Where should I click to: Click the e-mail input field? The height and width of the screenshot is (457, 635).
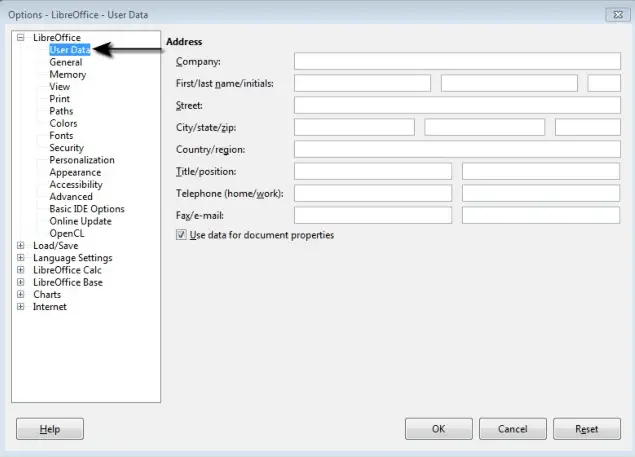tap(541, 215)
